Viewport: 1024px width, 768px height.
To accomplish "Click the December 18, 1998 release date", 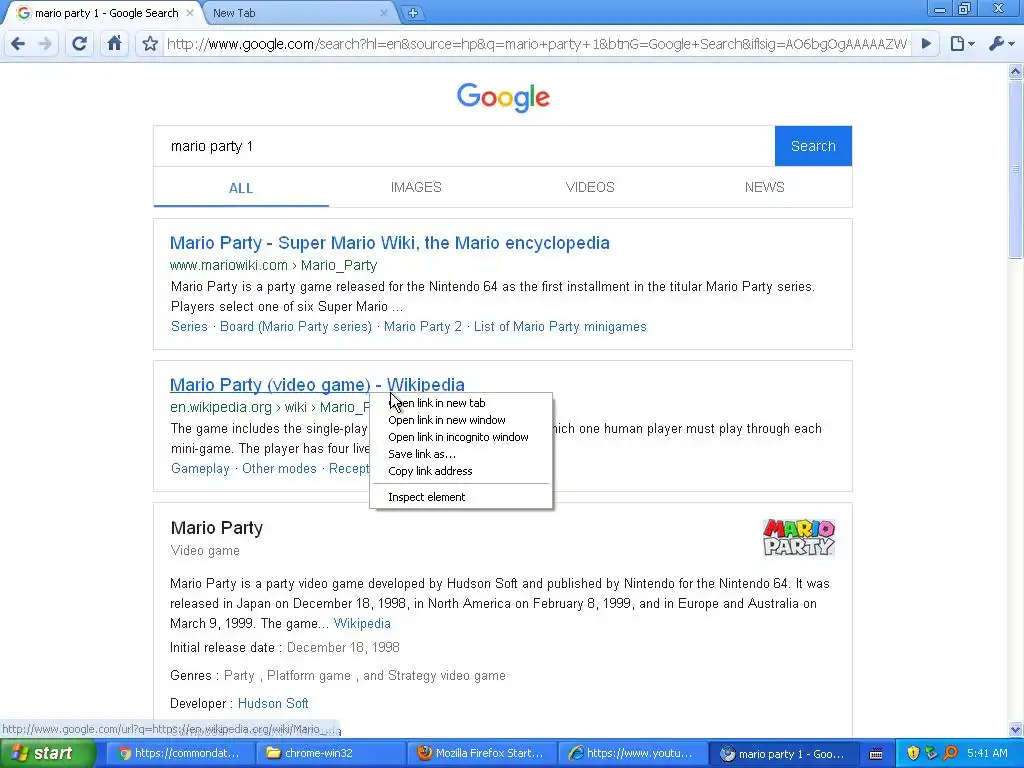I will click(343, 648).
